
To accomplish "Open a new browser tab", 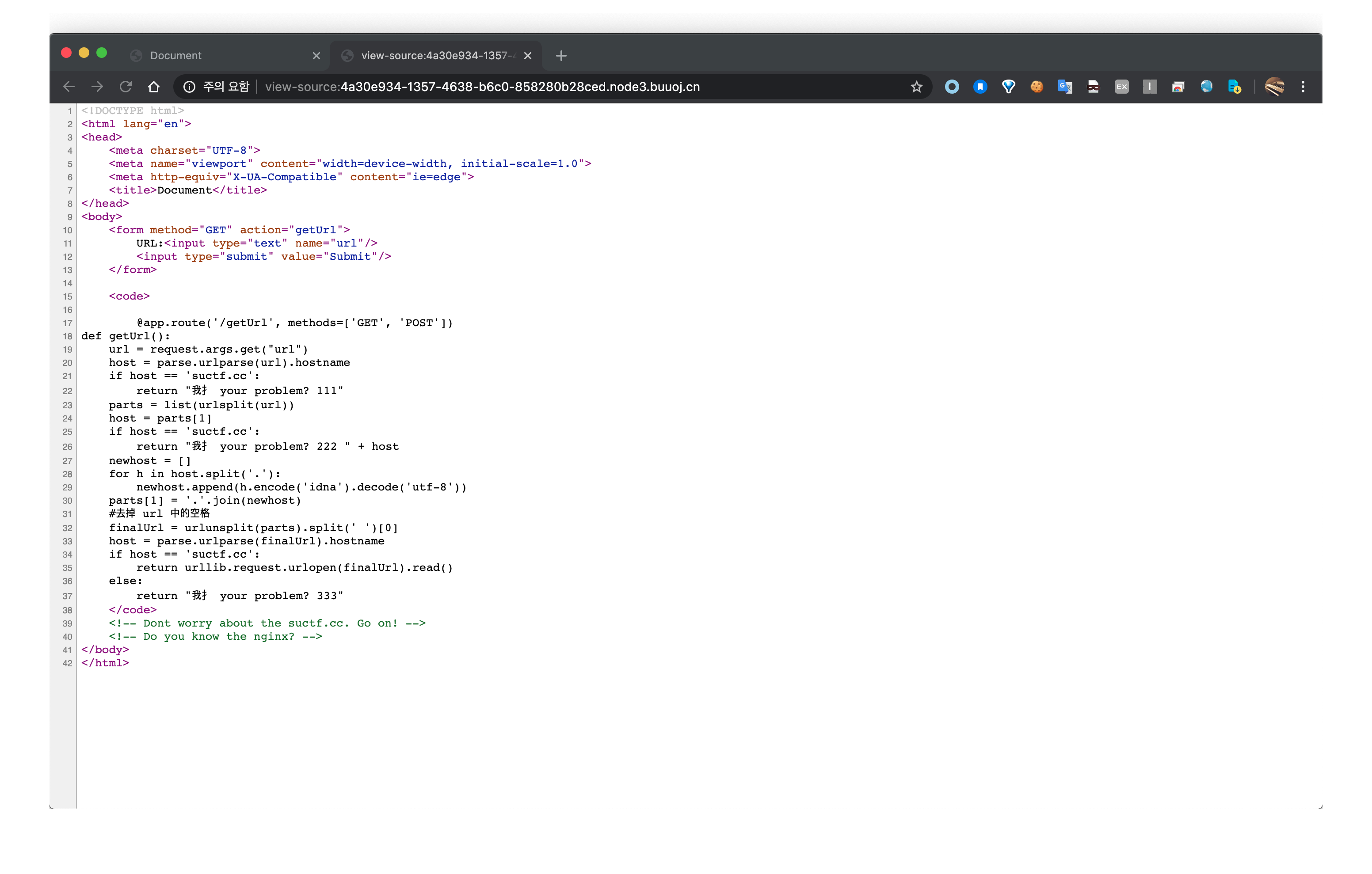I will 561,55.
